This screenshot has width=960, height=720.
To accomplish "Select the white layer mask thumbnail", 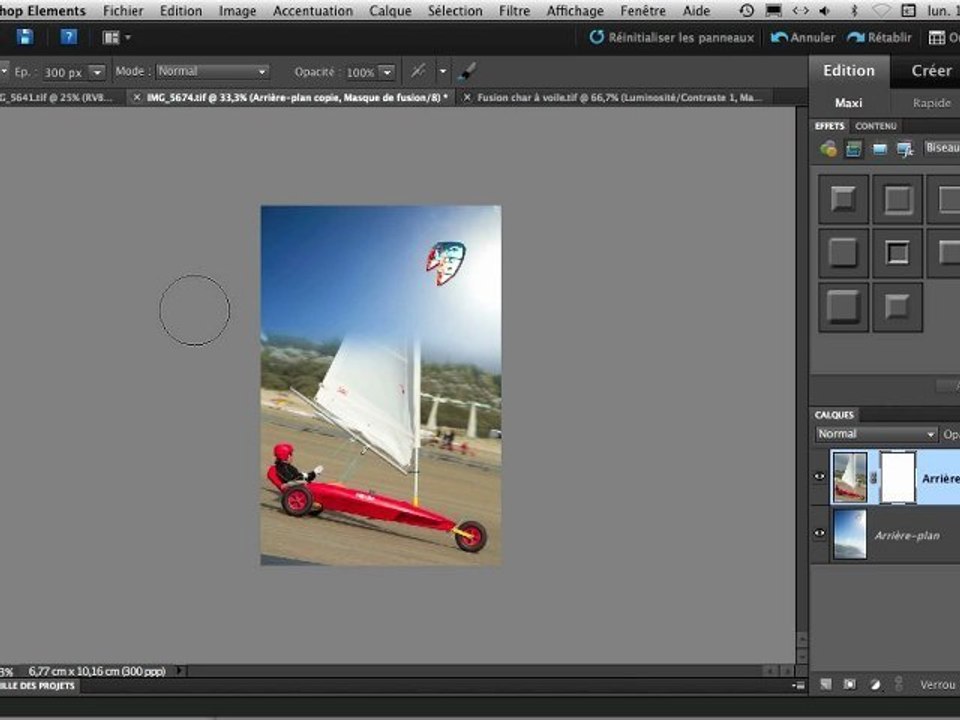I will (897, 477).
